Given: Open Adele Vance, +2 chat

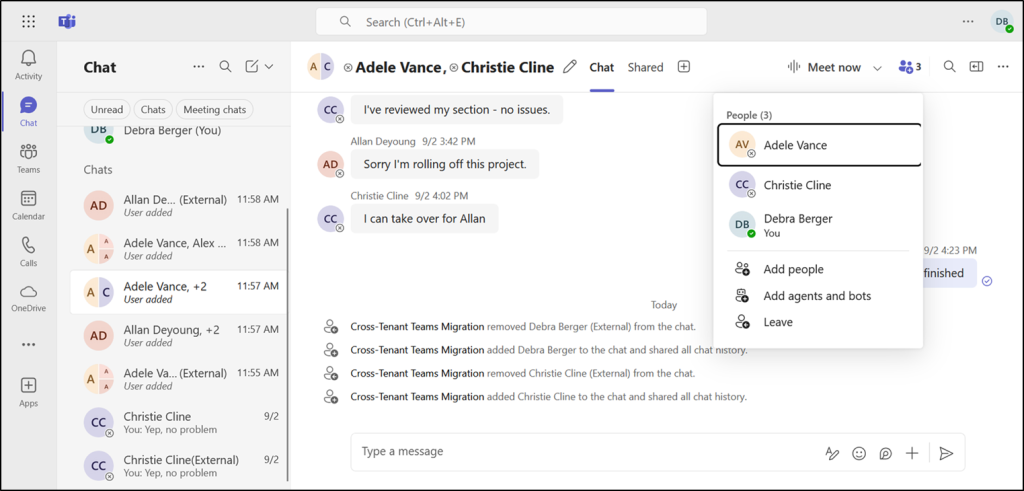Looking at the screenshot, I should [178, 293].
